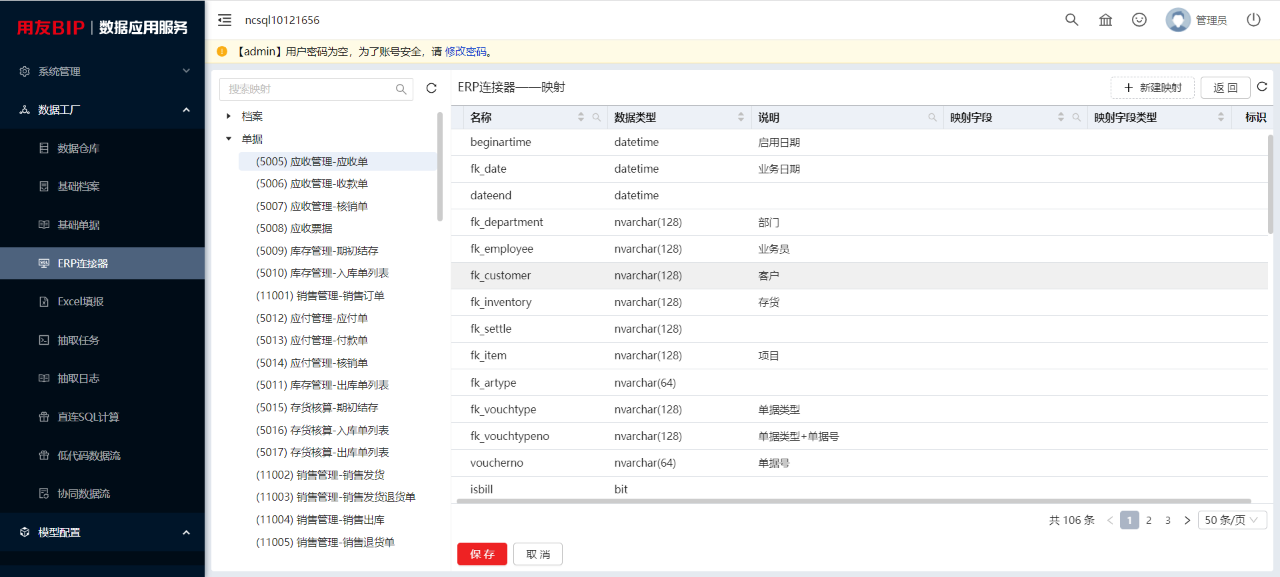Collapse the 单据 tree node
Image resolution: width=1280 pixels, height=577 pixels.
click(229, 139)
